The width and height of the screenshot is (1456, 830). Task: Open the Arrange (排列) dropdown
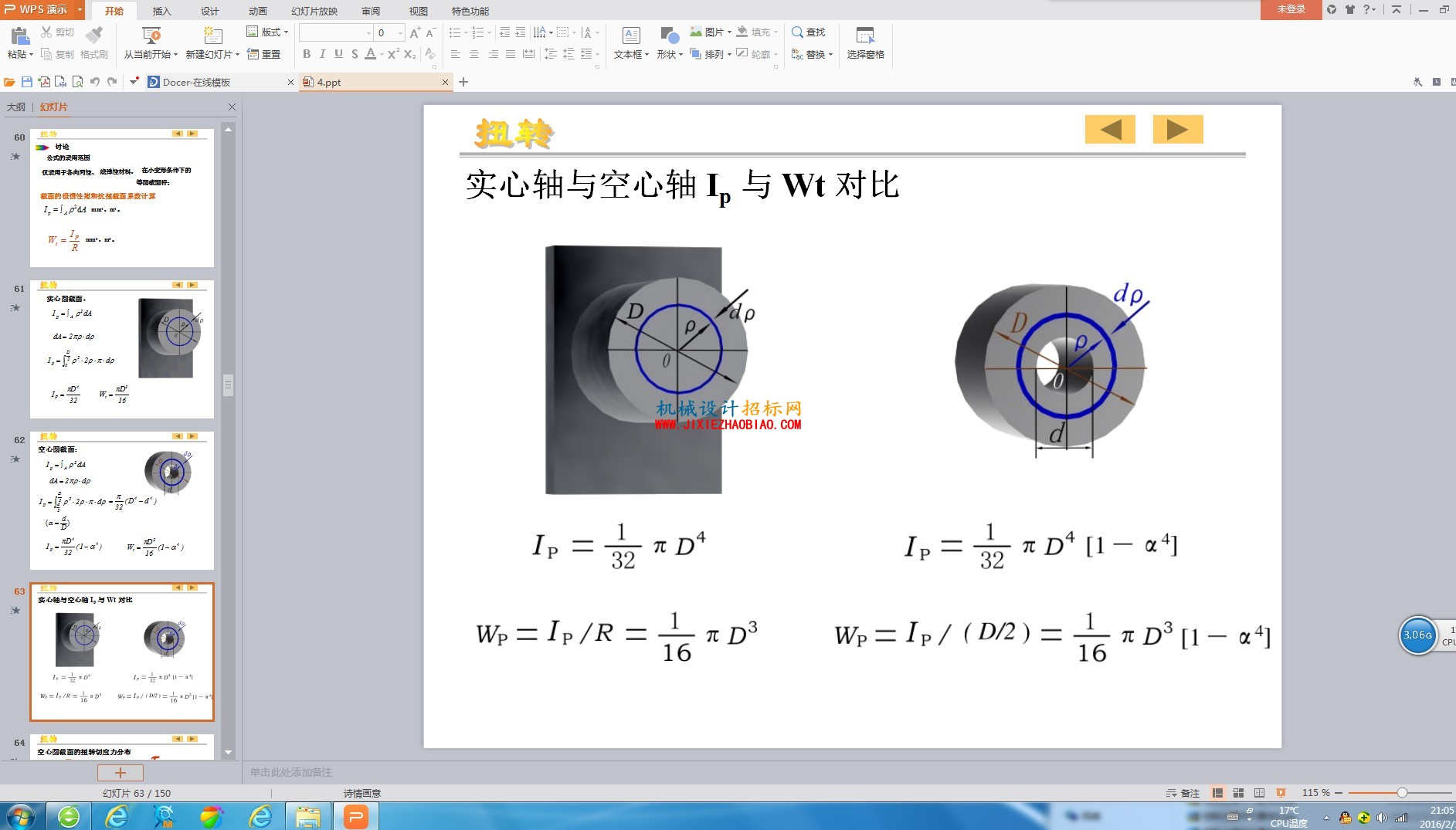(711, 54)
